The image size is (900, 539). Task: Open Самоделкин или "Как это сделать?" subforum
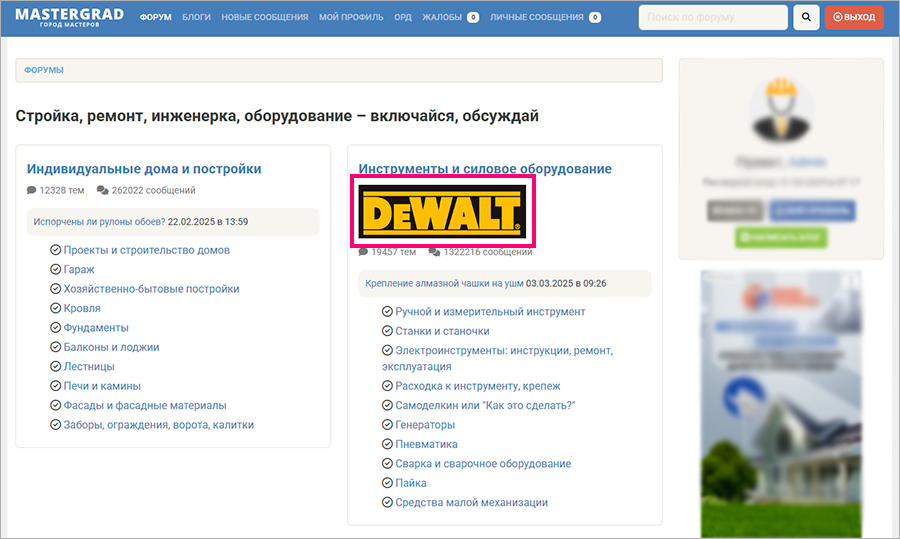[485, 406]
